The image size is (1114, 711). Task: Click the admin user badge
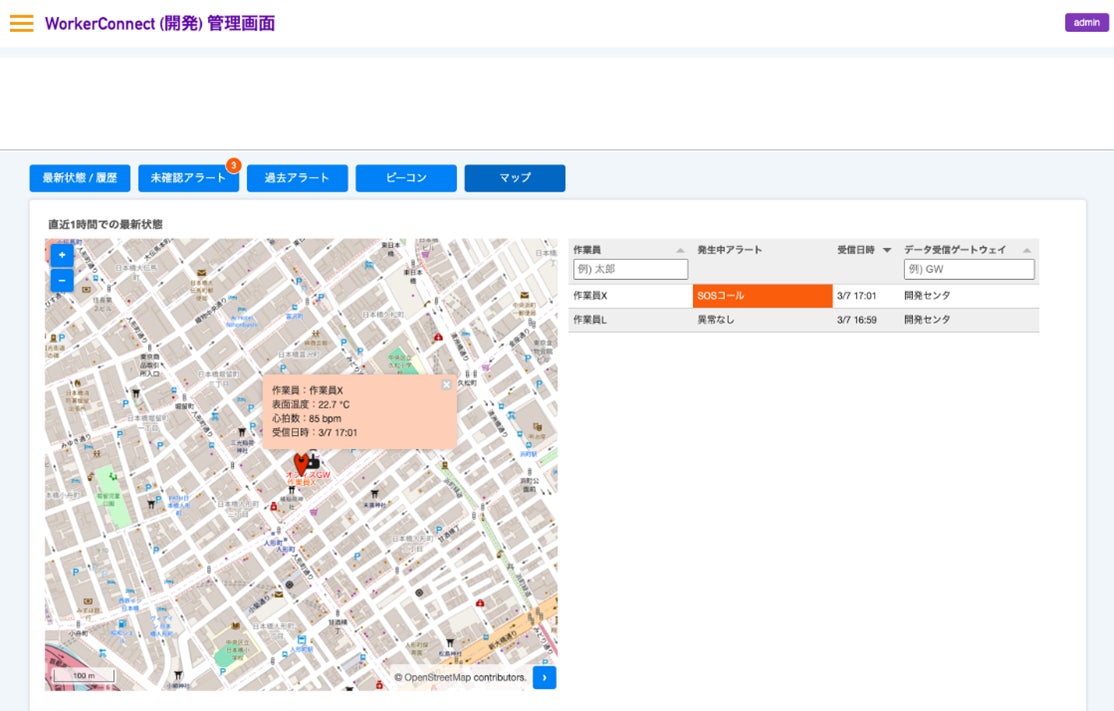pos(1086,23)
